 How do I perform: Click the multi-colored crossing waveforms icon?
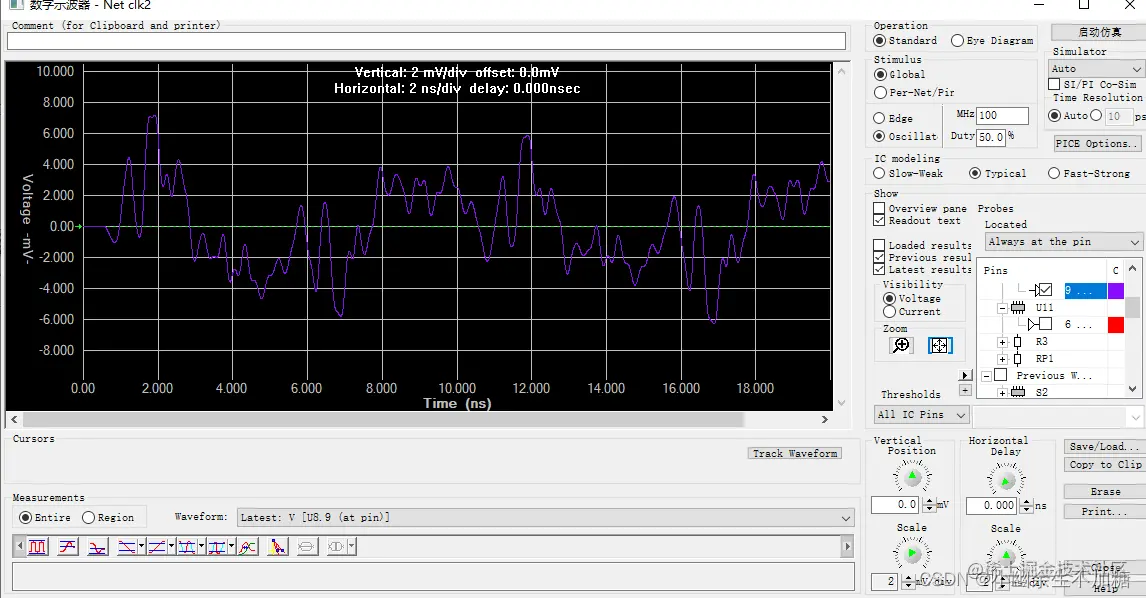(248, 547)
